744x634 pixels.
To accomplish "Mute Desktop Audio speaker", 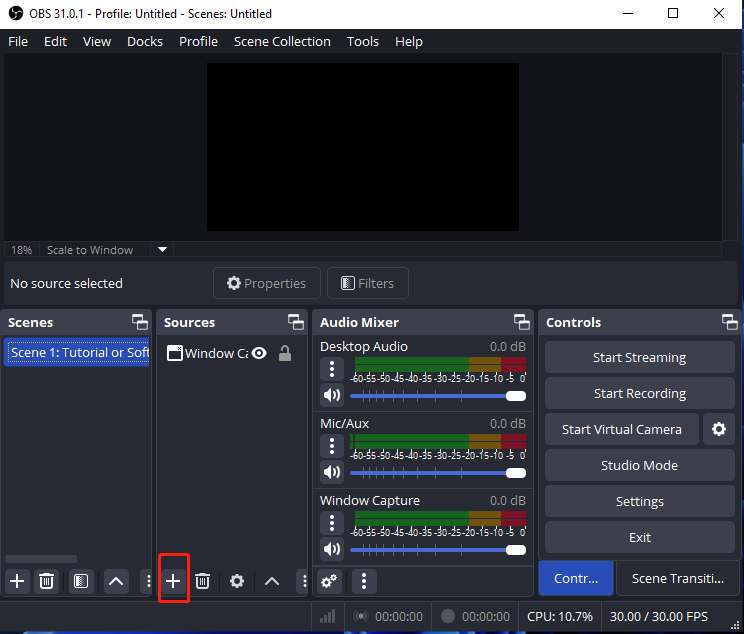I will (x=332, y=395).
